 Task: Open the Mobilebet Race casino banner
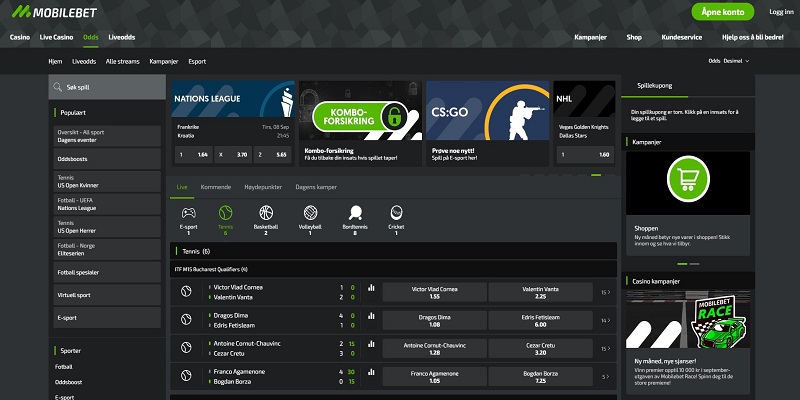pos(688,319)
